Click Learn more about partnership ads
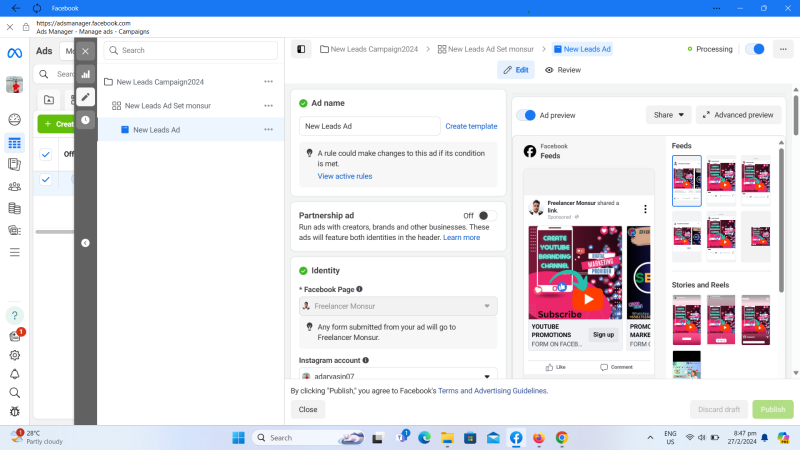Screen dimensions: 800x450 click(461, 237)
